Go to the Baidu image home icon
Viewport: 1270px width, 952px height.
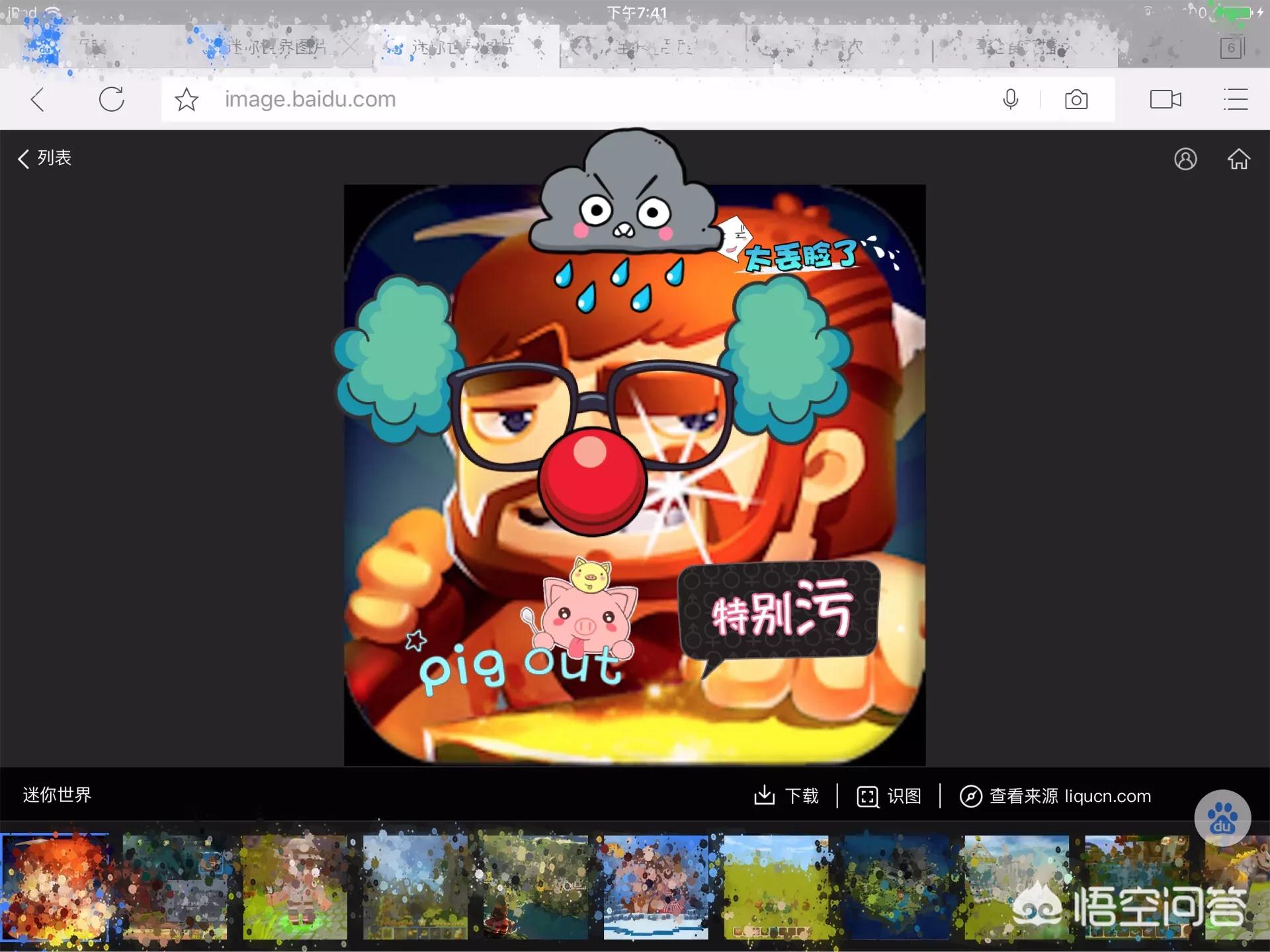1238,159
